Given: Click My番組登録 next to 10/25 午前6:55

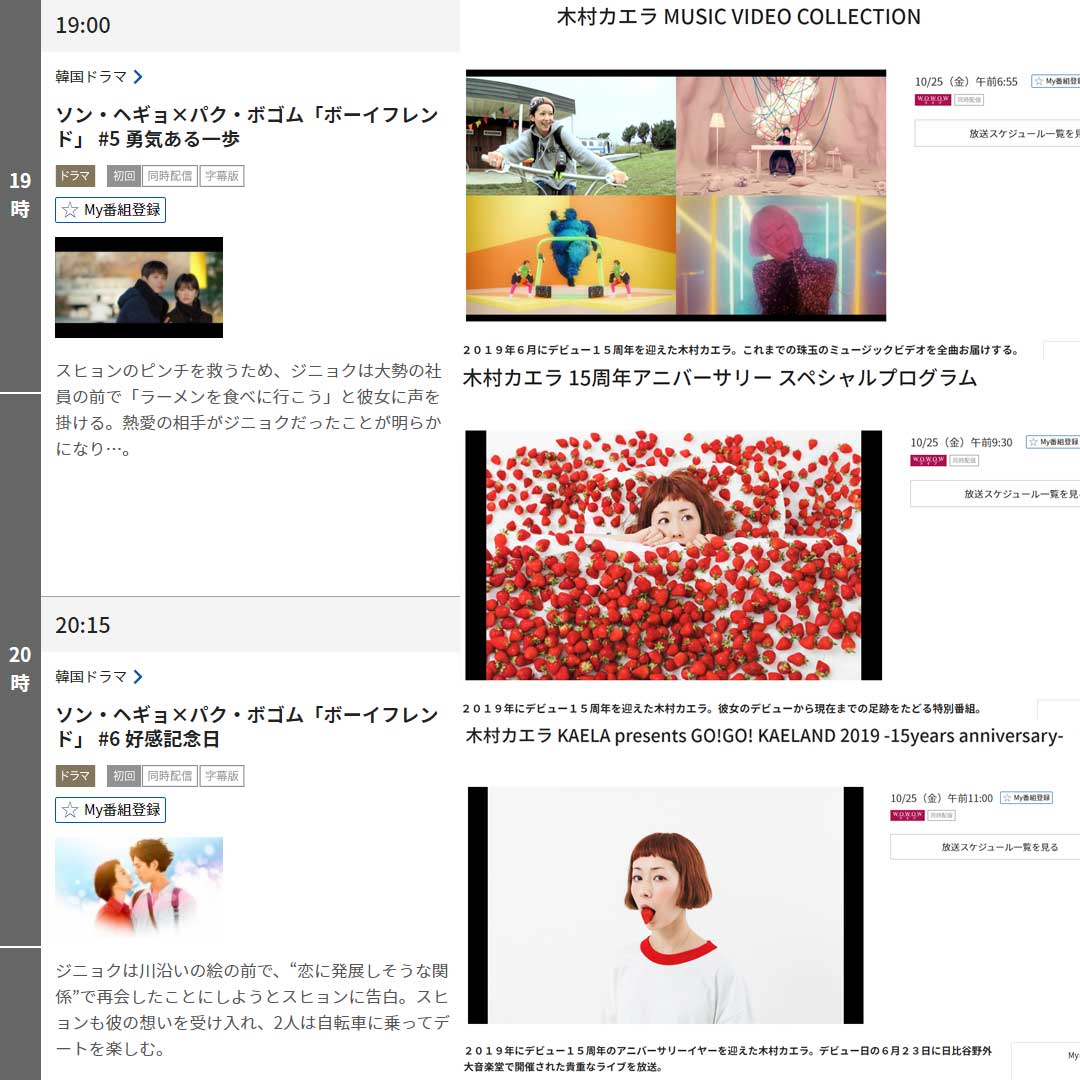Looking at the screenshot, I should coord(1055,81).
